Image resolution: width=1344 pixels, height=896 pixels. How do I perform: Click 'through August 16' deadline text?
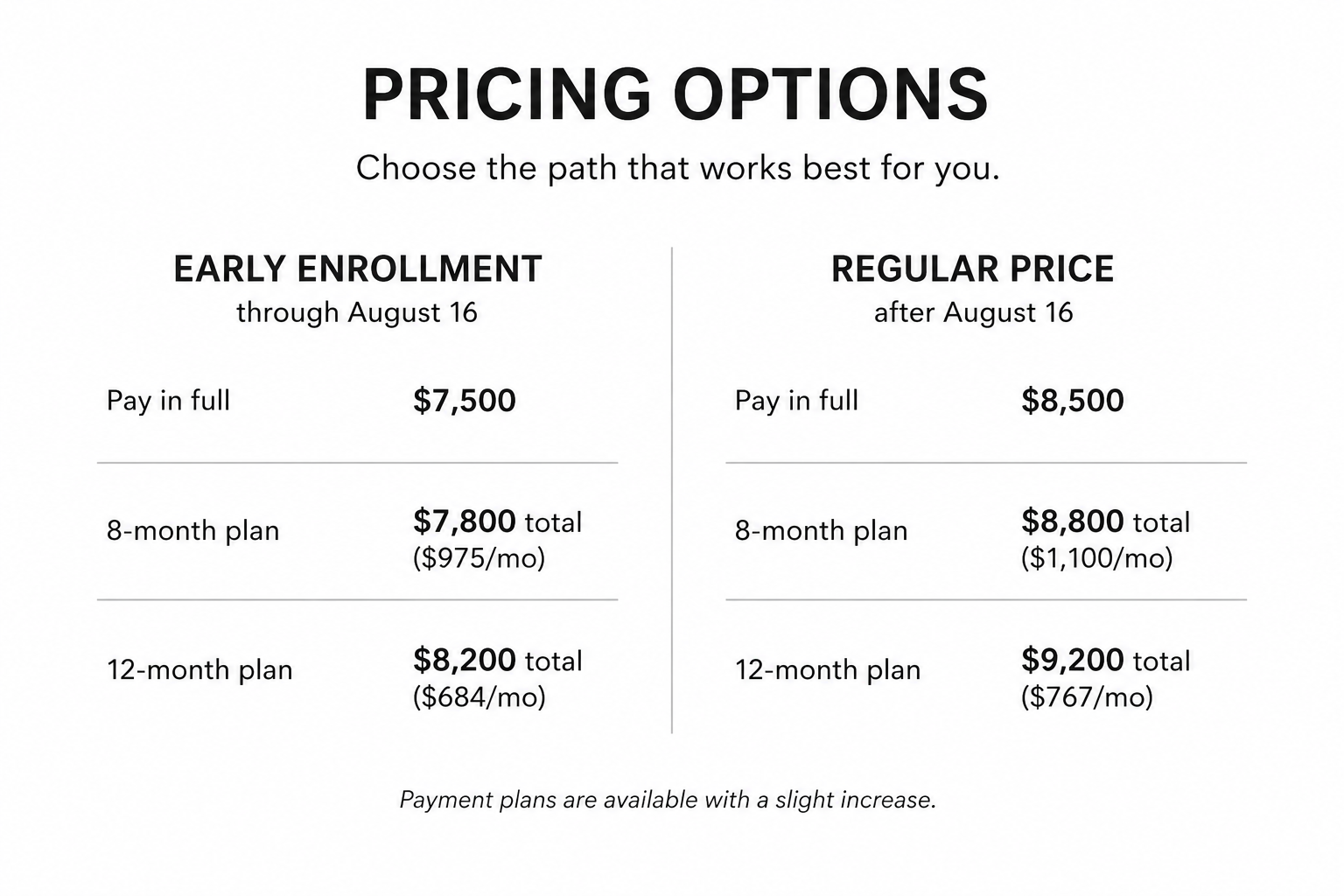click(x=357, y=312)
